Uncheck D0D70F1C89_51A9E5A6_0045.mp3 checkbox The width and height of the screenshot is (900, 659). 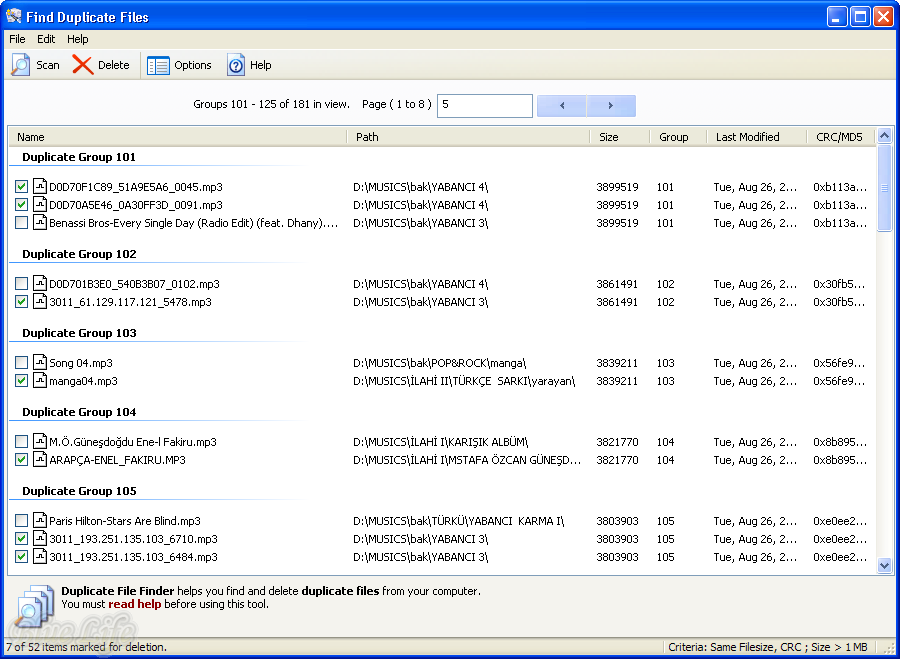click(x=22, y=187)
